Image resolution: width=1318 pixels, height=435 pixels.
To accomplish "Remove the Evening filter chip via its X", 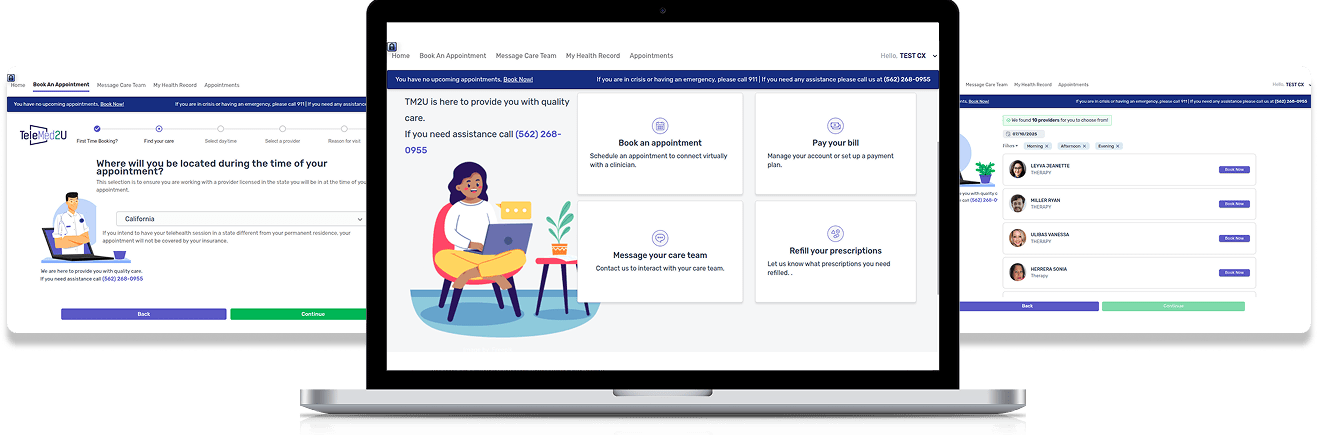I will 1117,146.
